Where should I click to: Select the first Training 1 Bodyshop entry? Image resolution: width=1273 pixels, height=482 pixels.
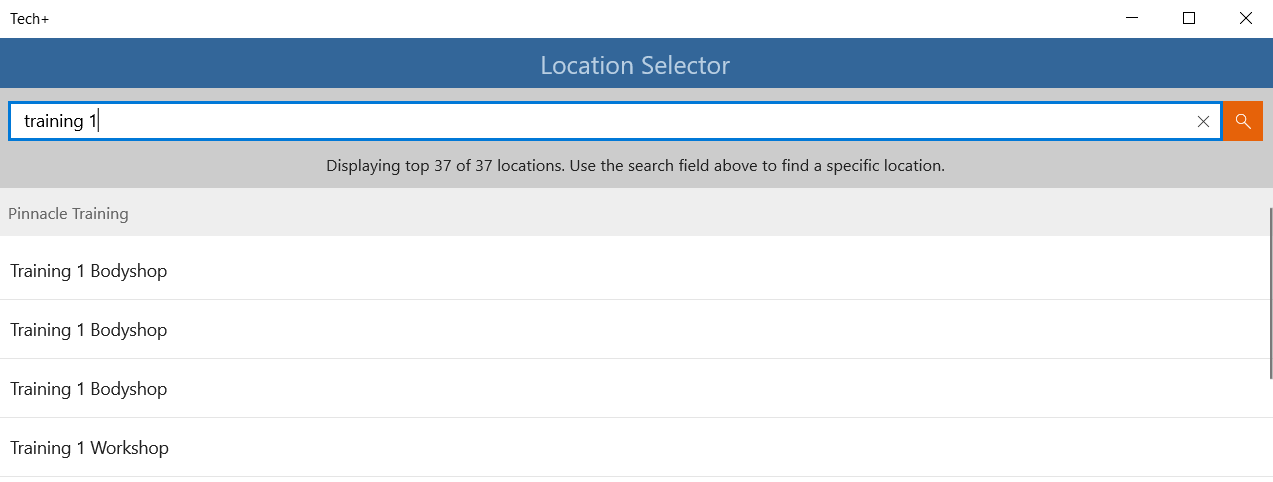click(x=636, y=270)
